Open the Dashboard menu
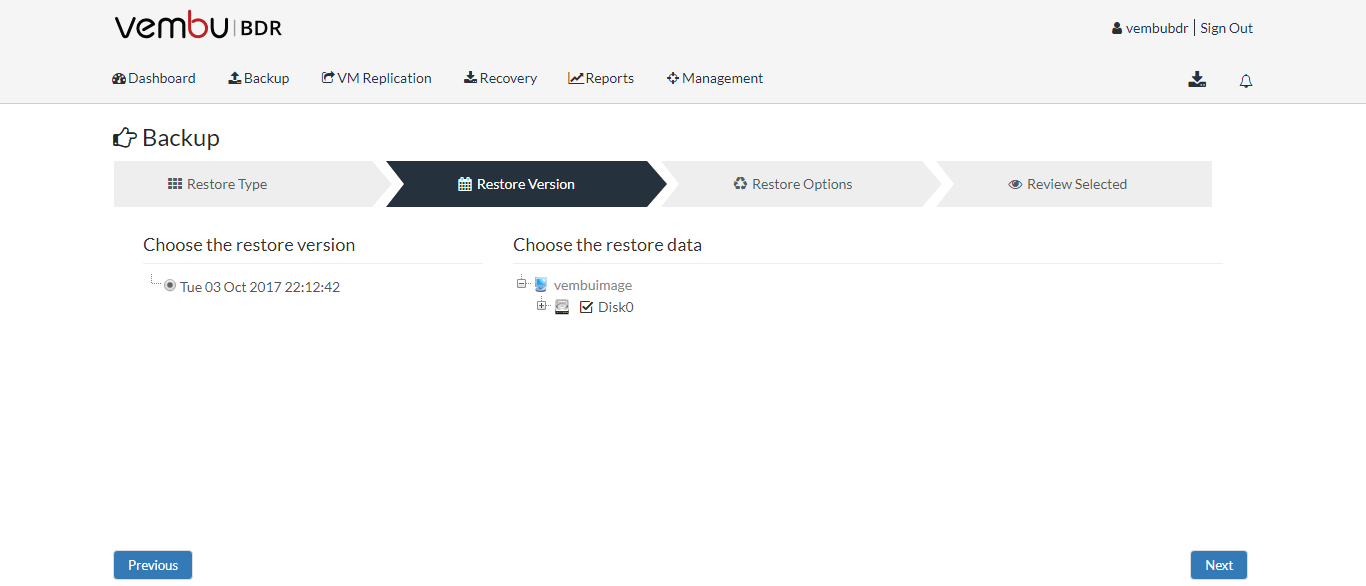The width and height of the screenshot is (1366, 586). pos(154,78)
